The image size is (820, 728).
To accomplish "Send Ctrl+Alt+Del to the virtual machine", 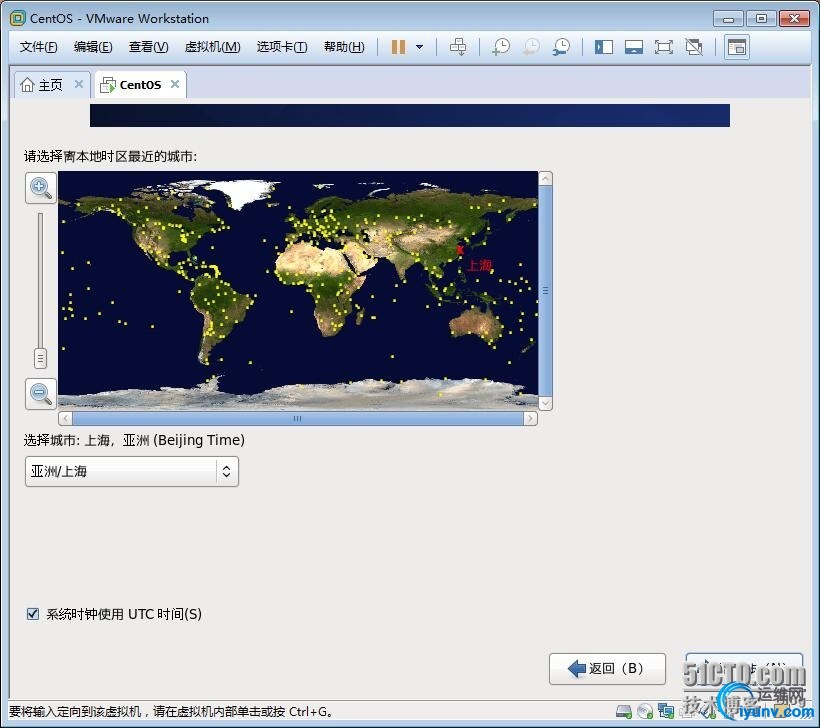I will 458,47.
